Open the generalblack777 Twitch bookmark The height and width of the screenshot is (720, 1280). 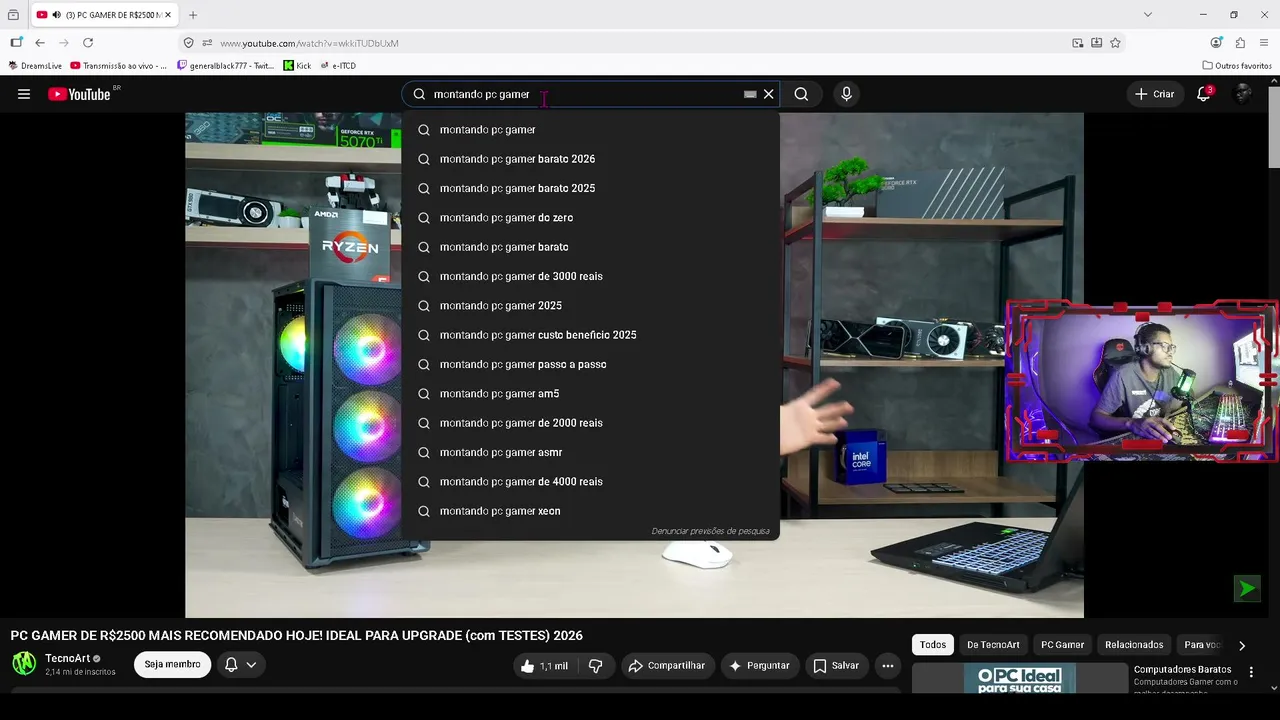pyautogui.click(x=225, y=66)
